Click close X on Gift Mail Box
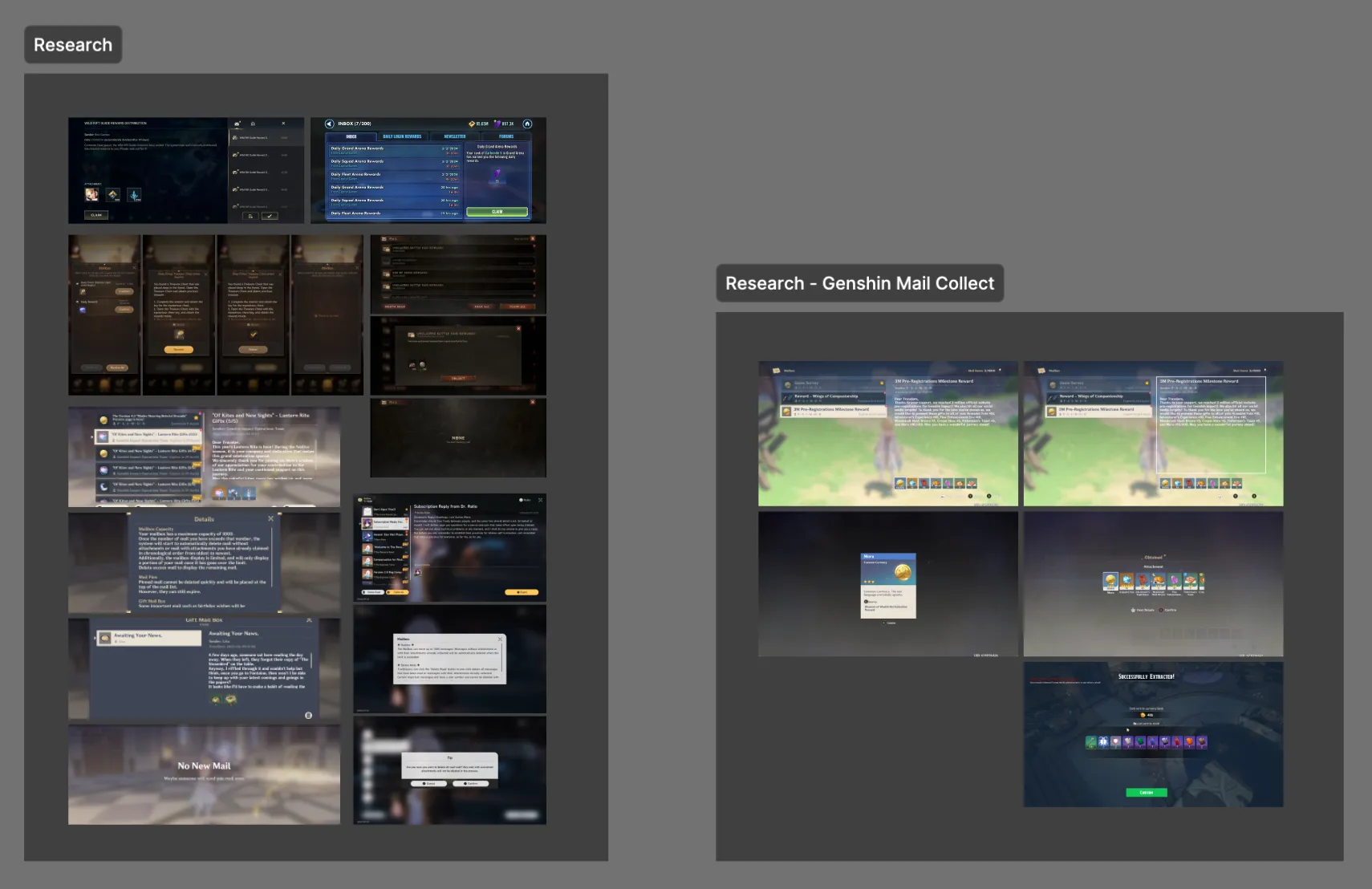Screen dimensions: 1372x889 310,621
